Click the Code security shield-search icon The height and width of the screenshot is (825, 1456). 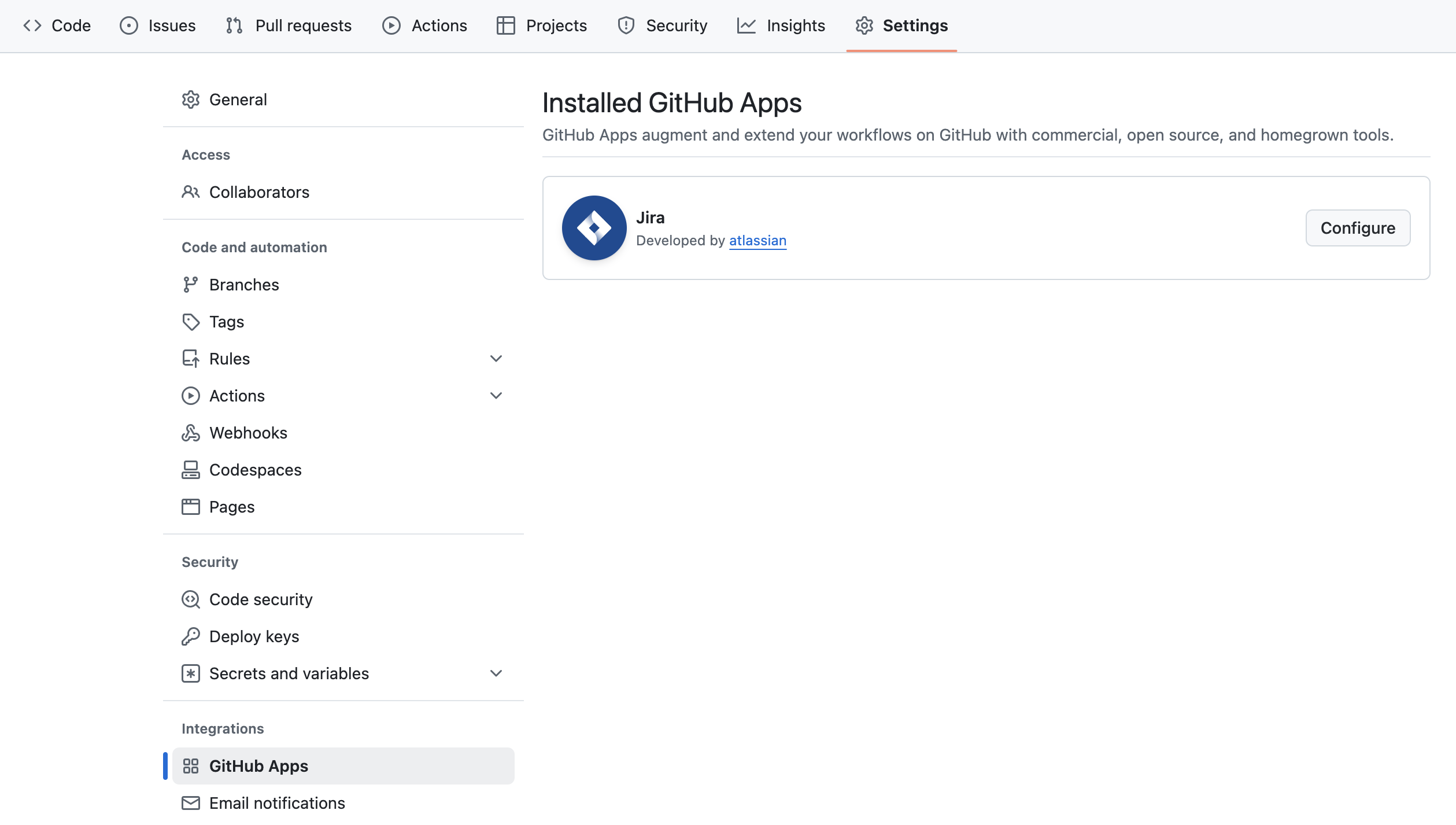click(190, 599)
